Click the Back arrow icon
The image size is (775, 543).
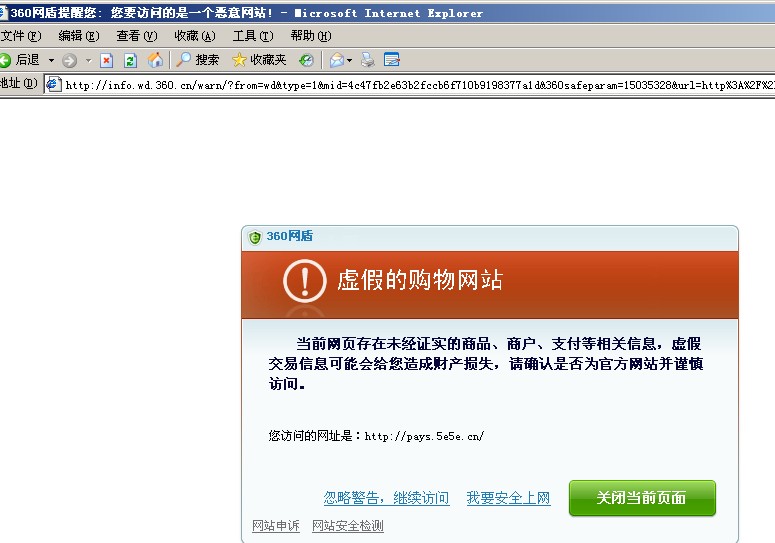[x=5, y=60]
